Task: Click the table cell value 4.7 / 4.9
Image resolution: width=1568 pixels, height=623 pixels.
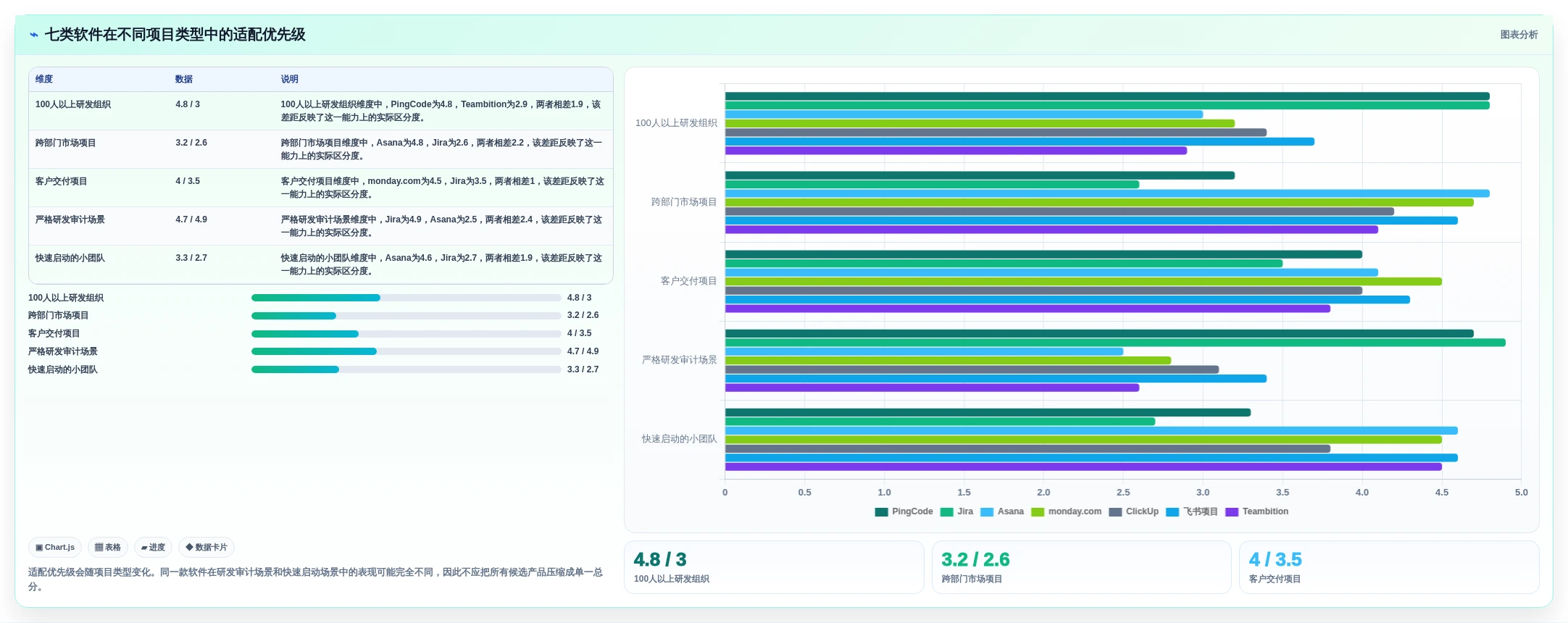Action: [x=191, y=219]
